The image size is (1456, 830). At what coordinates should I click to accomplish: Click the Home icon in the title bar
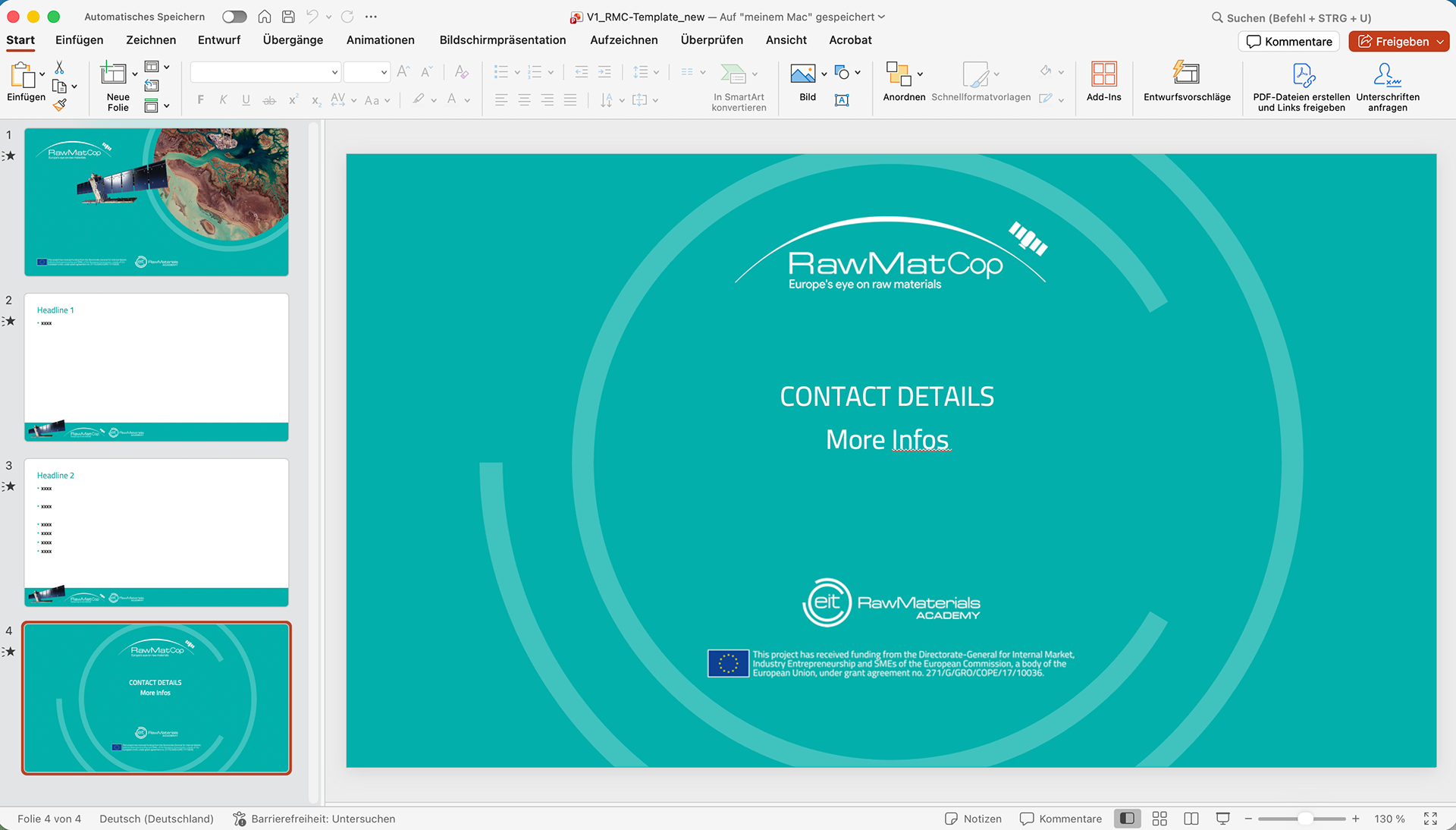pyautogui.click(x=265, y=17)
